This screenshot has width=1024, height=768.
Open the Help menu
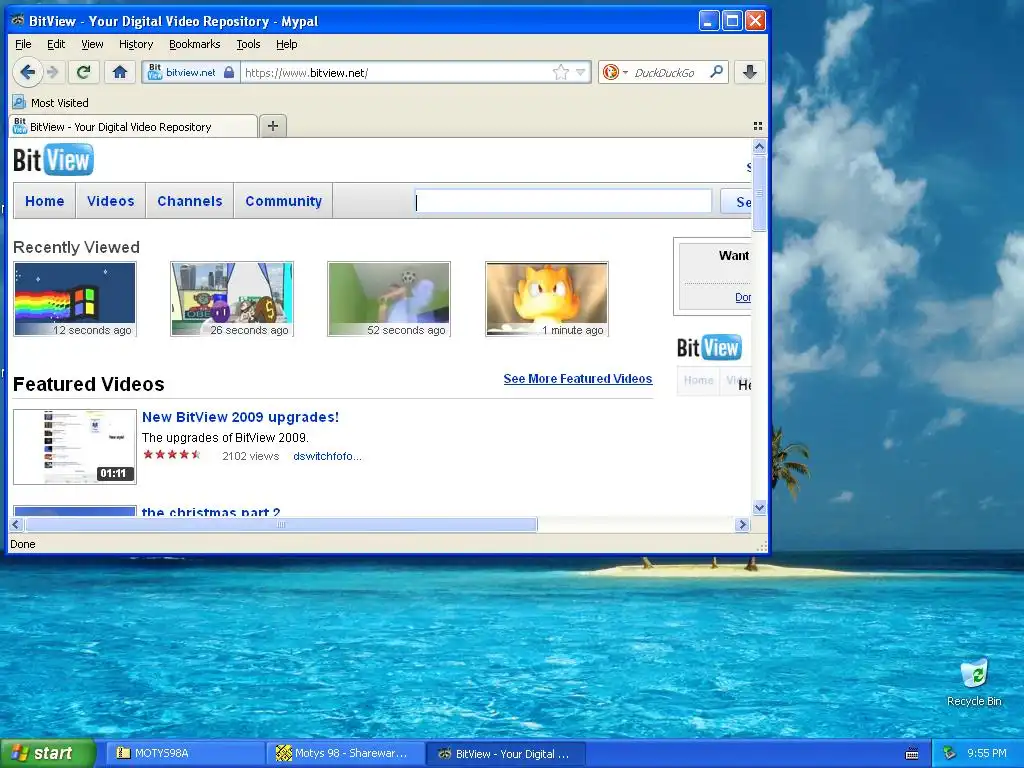[x=286, y=44]
